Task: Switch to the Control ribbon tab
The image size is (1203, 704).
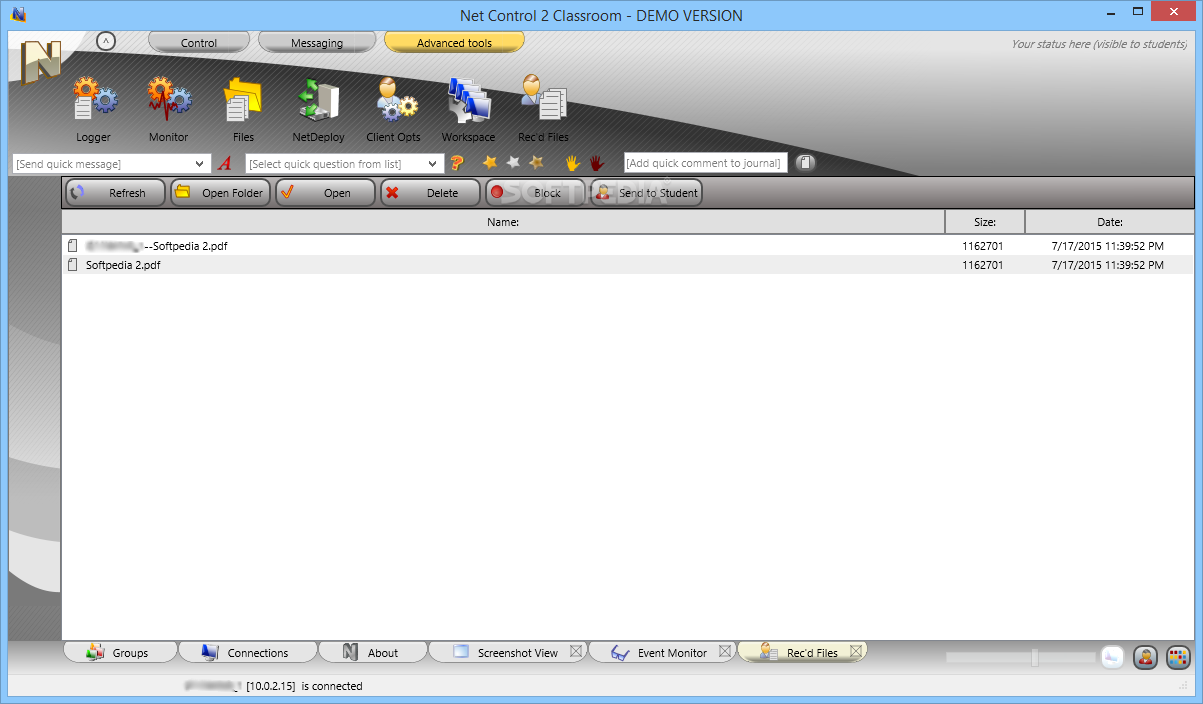Action: [x=199, y=43]
